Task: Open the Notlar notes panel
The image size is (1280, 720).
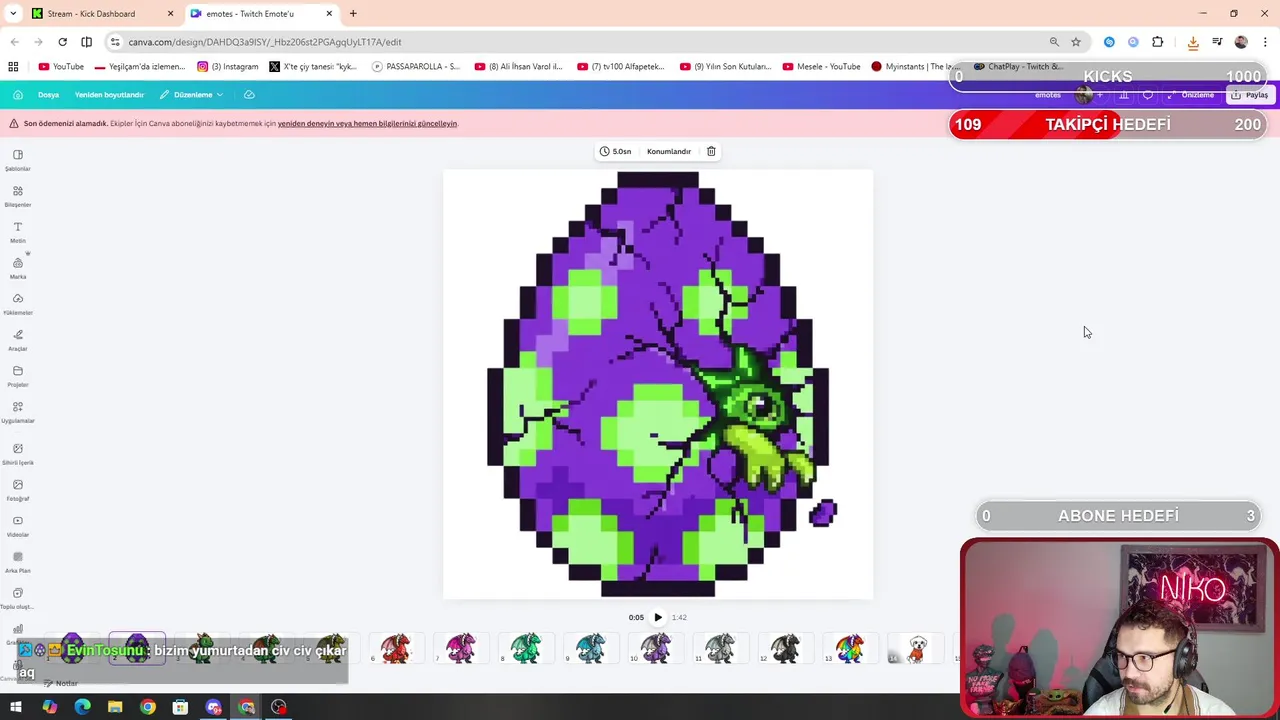Action: (x=60, y=683)
